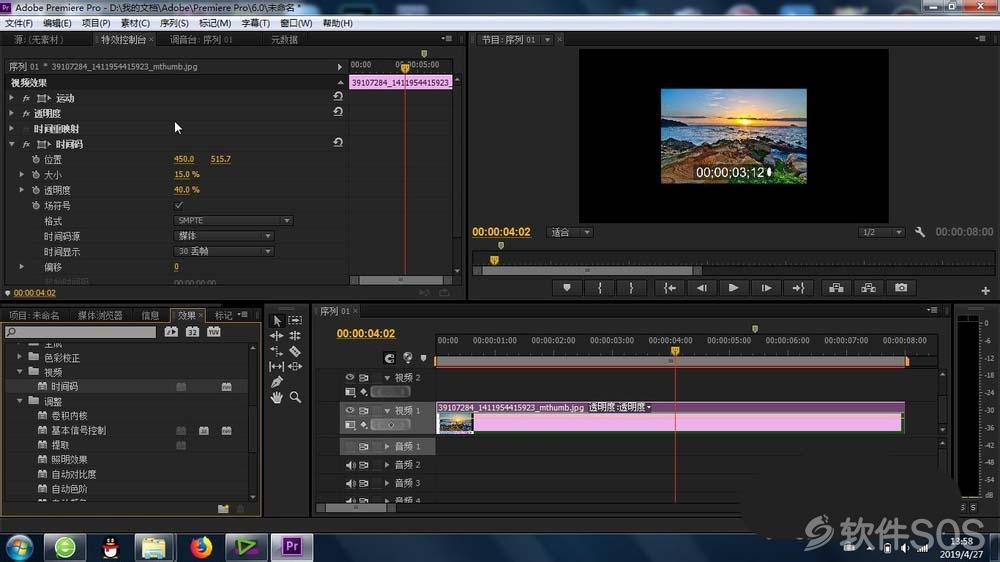Image resolution: width=1000 pixels, height=562 pixels.
Task: Open the 时间显示 dropdown
Action: pos(223,251)
